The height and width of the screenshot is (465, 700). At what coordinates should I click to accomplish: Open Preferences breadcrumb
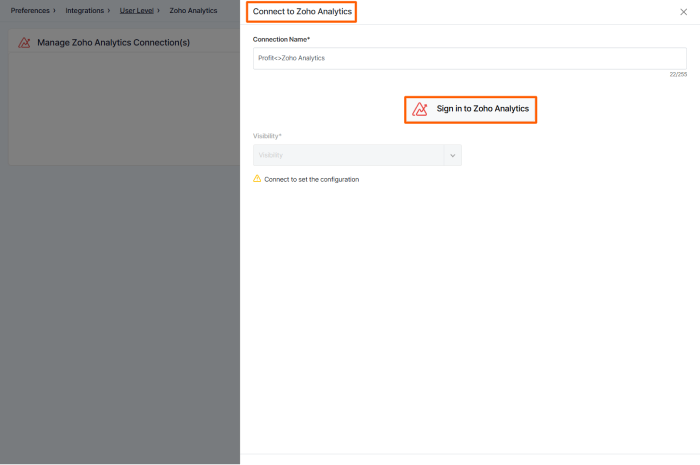(x=30, y=10)
